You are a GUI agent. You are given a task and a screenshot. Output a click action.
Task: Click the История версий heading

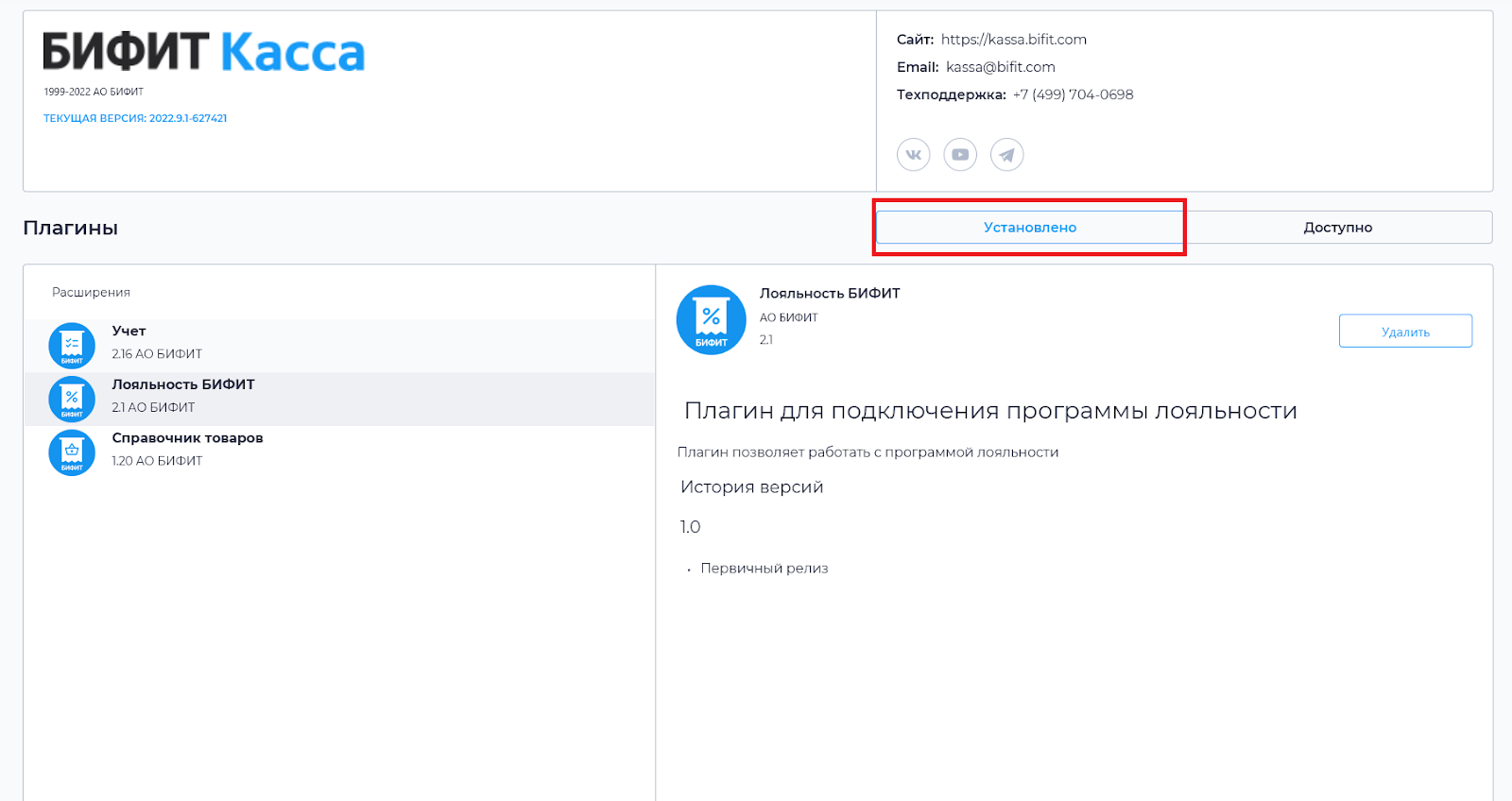point(752,487)
